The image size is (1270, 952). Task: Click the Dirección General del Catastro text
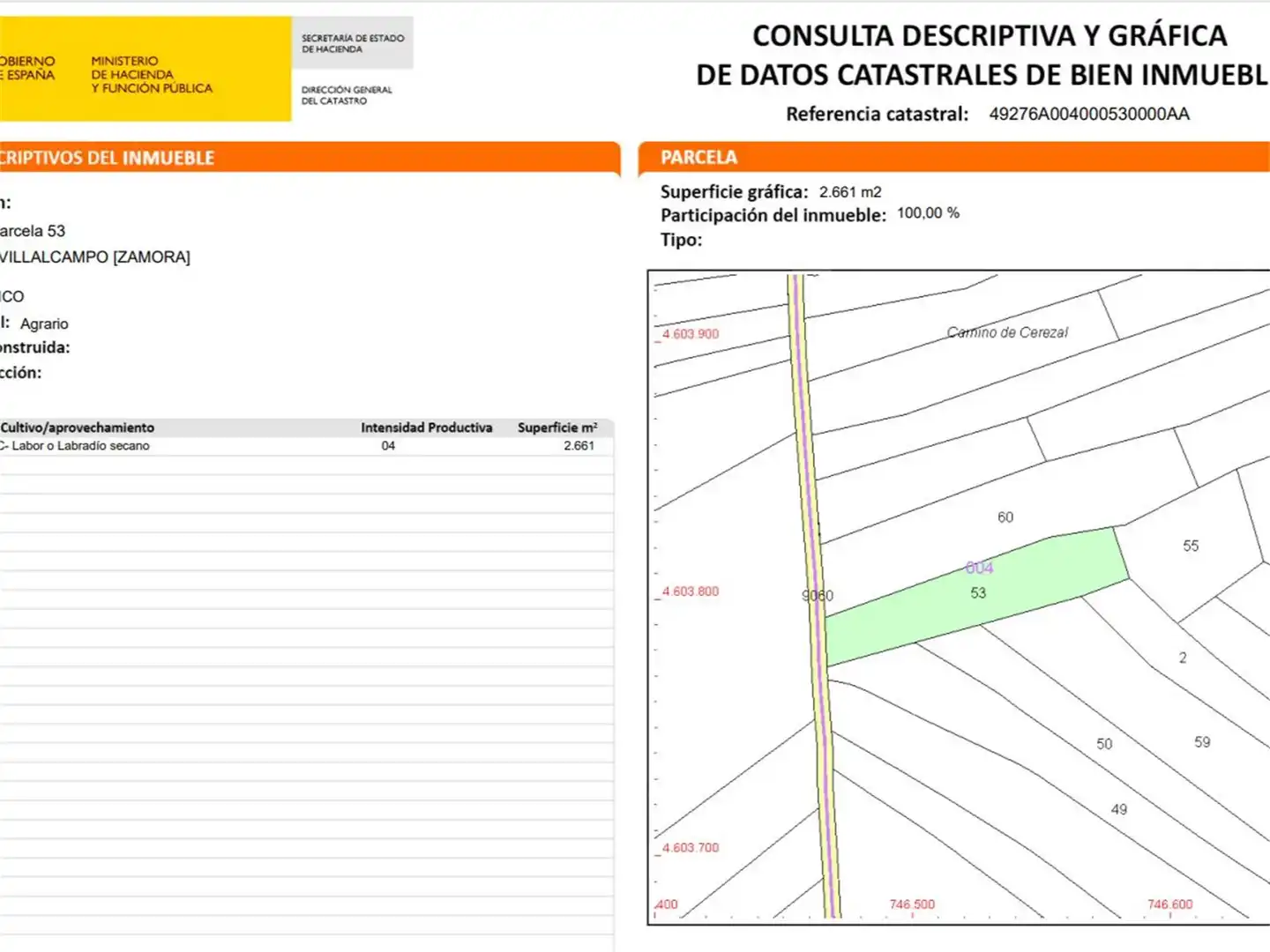tap(347, 95)
